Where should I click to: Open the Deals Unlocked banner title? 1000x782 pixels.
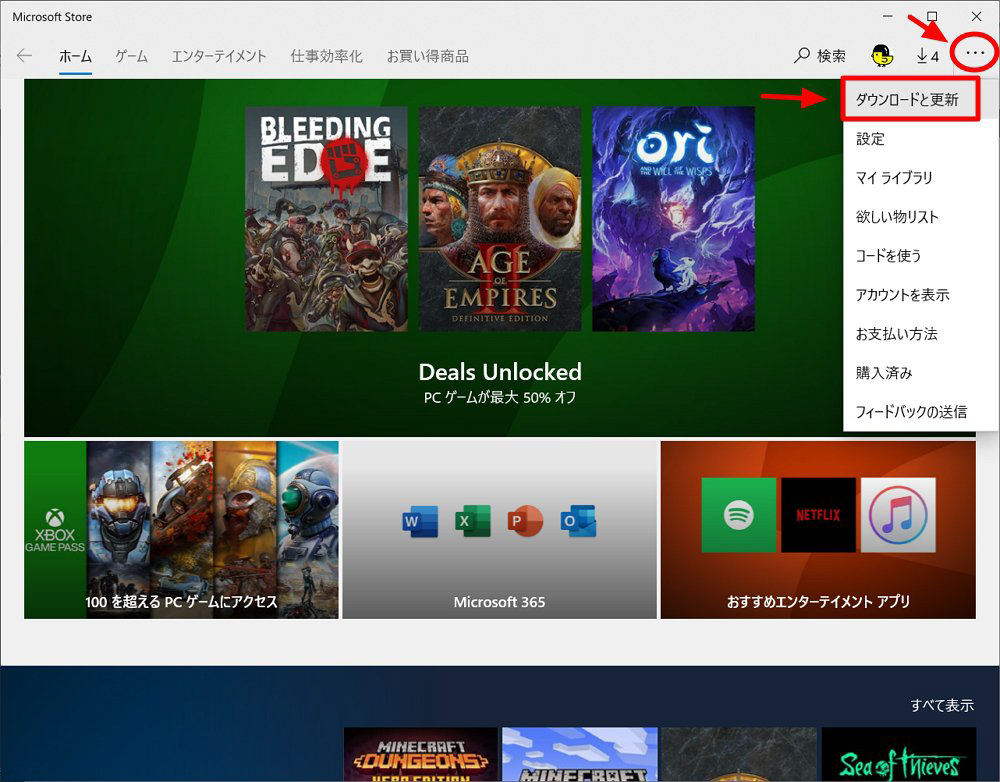pyautogui.click(x=500, y=371)
